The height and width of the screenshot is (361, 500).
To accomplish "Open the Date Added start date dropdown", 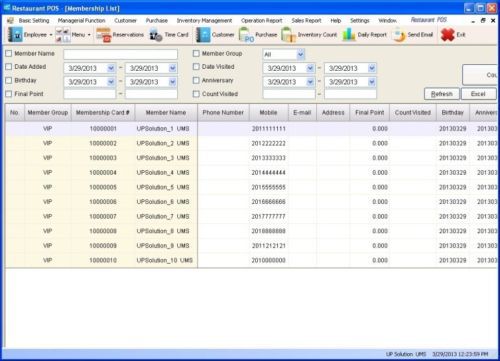I will tap(111, 68).
